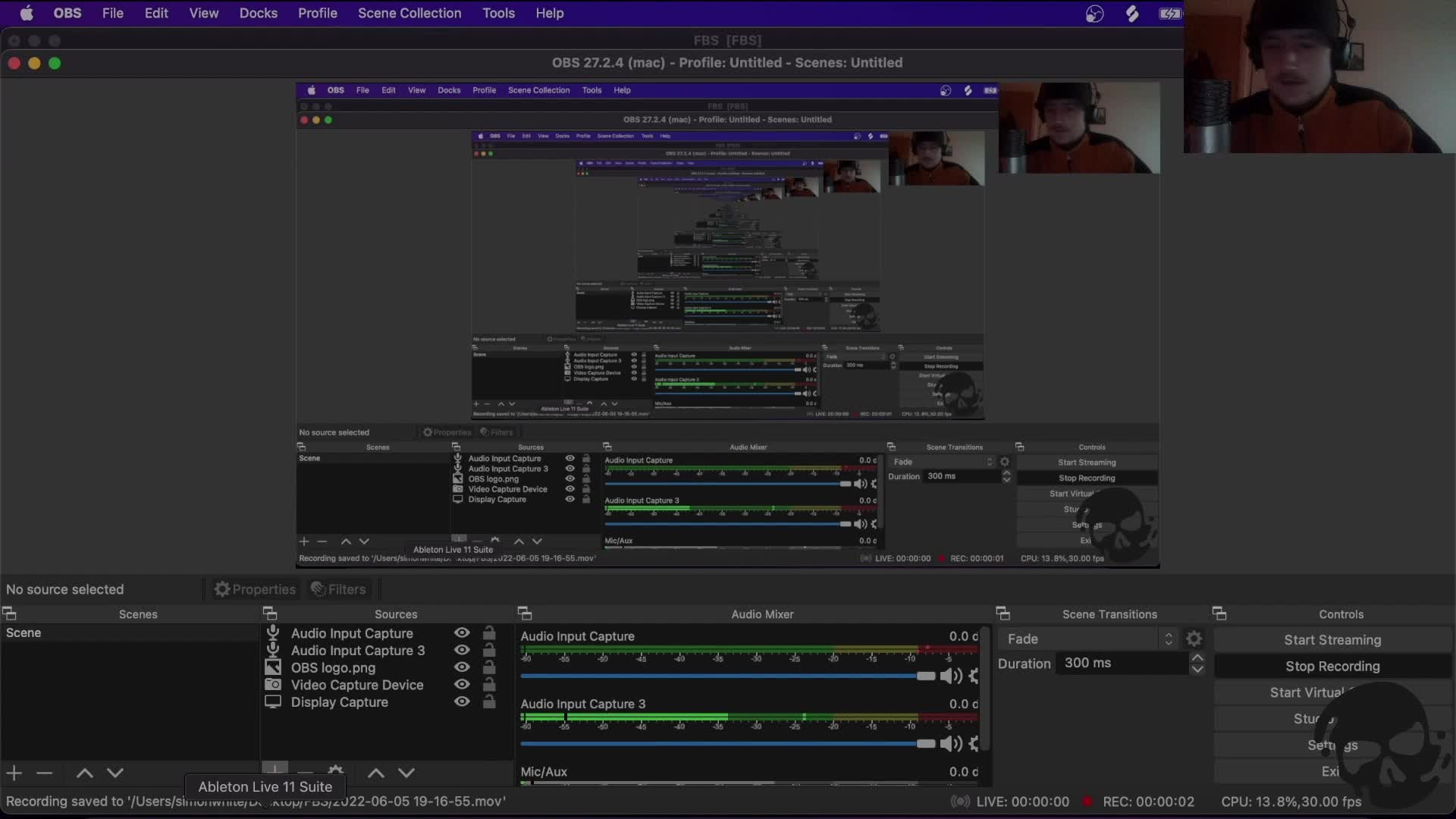Select the item named Scene in Scenes list
This screenshot has width=1456, height=819.
point(130,632)
